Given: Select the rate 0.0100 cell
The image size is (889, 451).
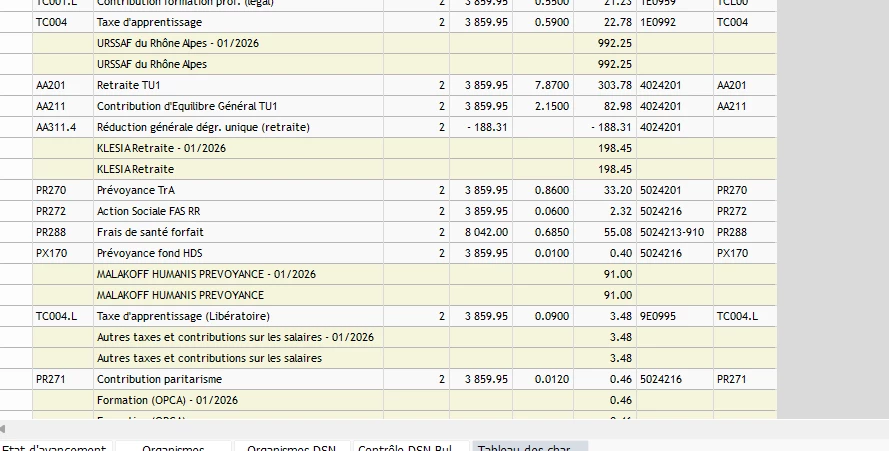Looking at the screenshot, I should point(543,253).
